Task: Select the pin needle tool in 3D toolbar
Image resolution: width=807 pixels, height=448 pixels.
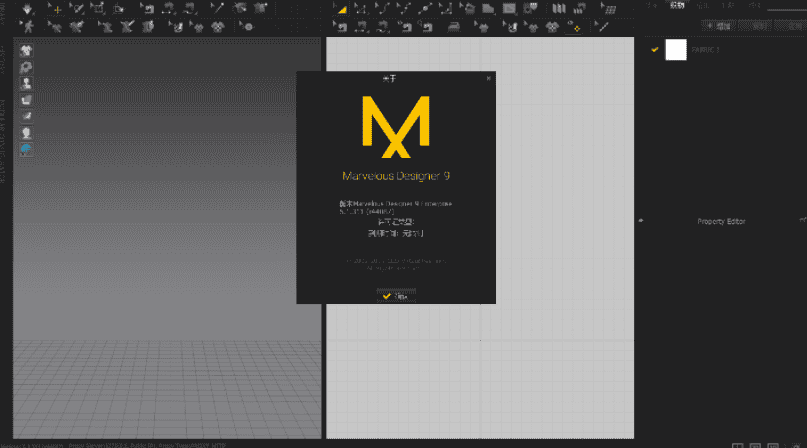Action: (x=218, y=8)
